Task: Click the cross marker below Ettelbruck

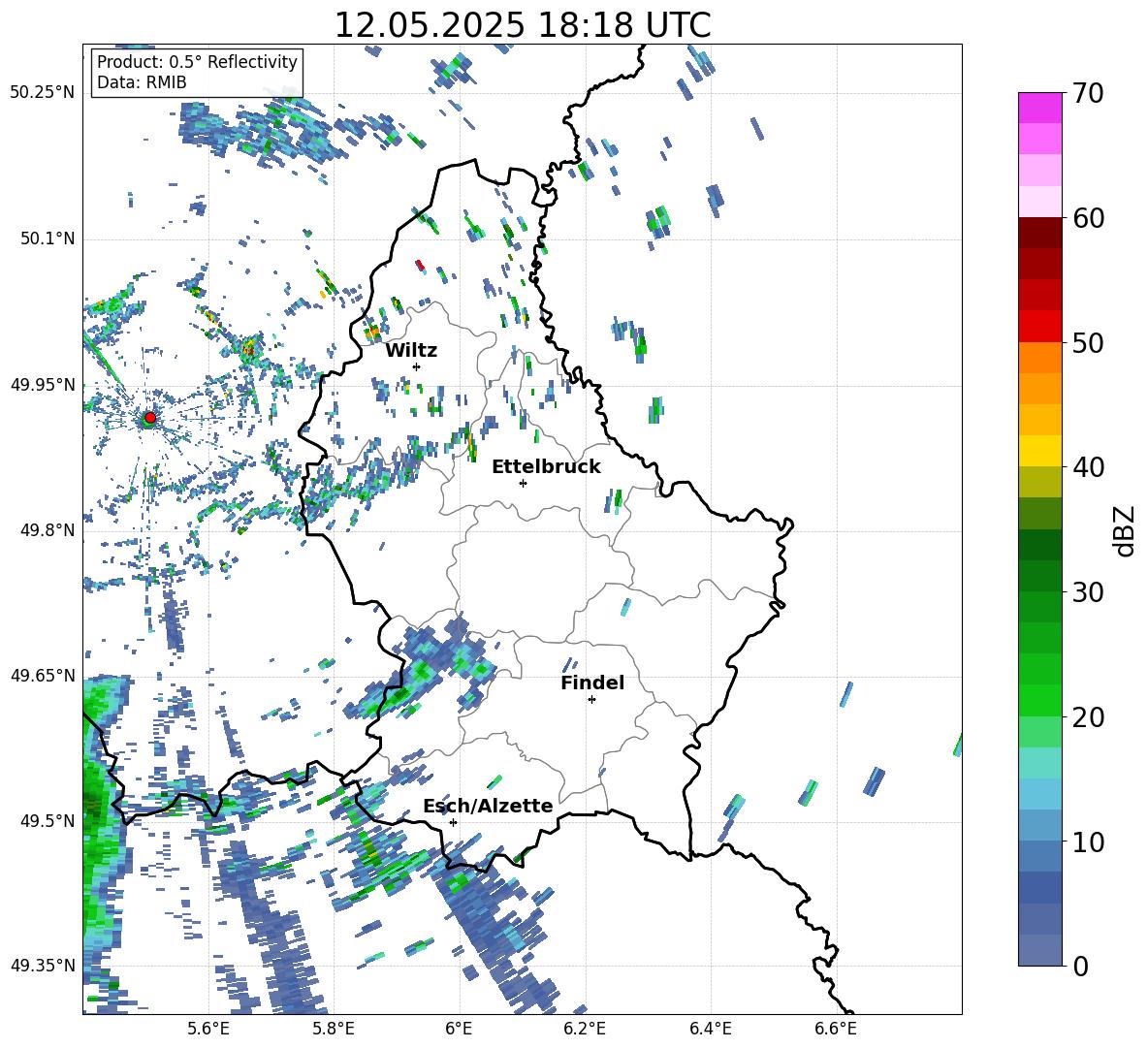Action: (523, 483)
